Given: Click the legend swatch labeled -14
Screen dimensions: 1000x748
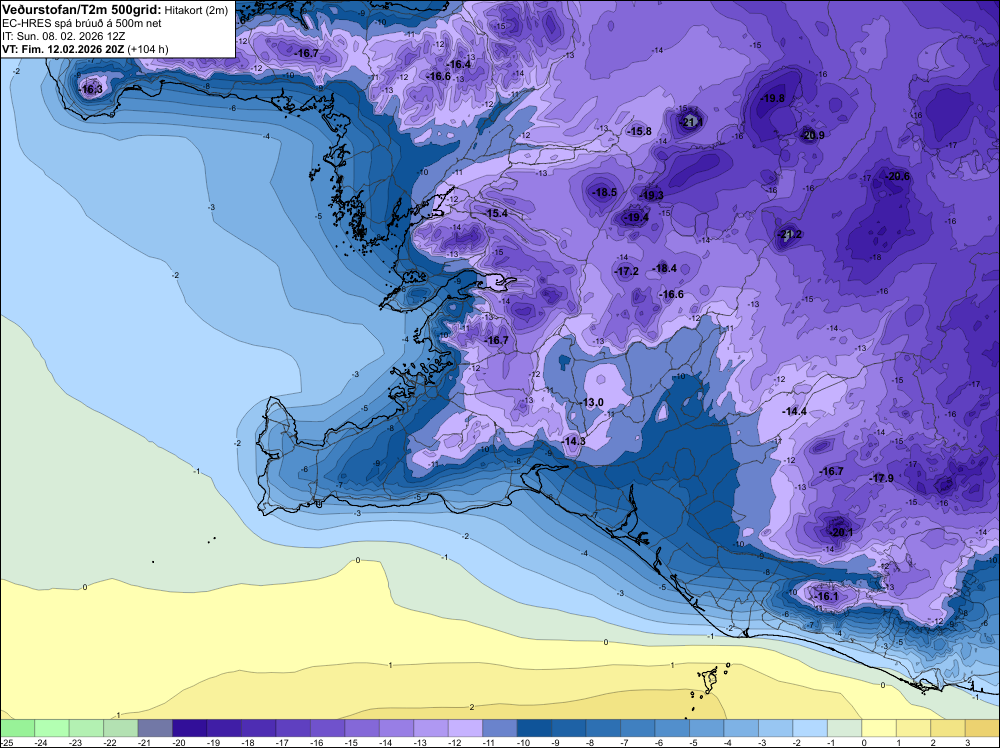Looking at the screenshot, I should pyautogui.click(x=396, y=728).
